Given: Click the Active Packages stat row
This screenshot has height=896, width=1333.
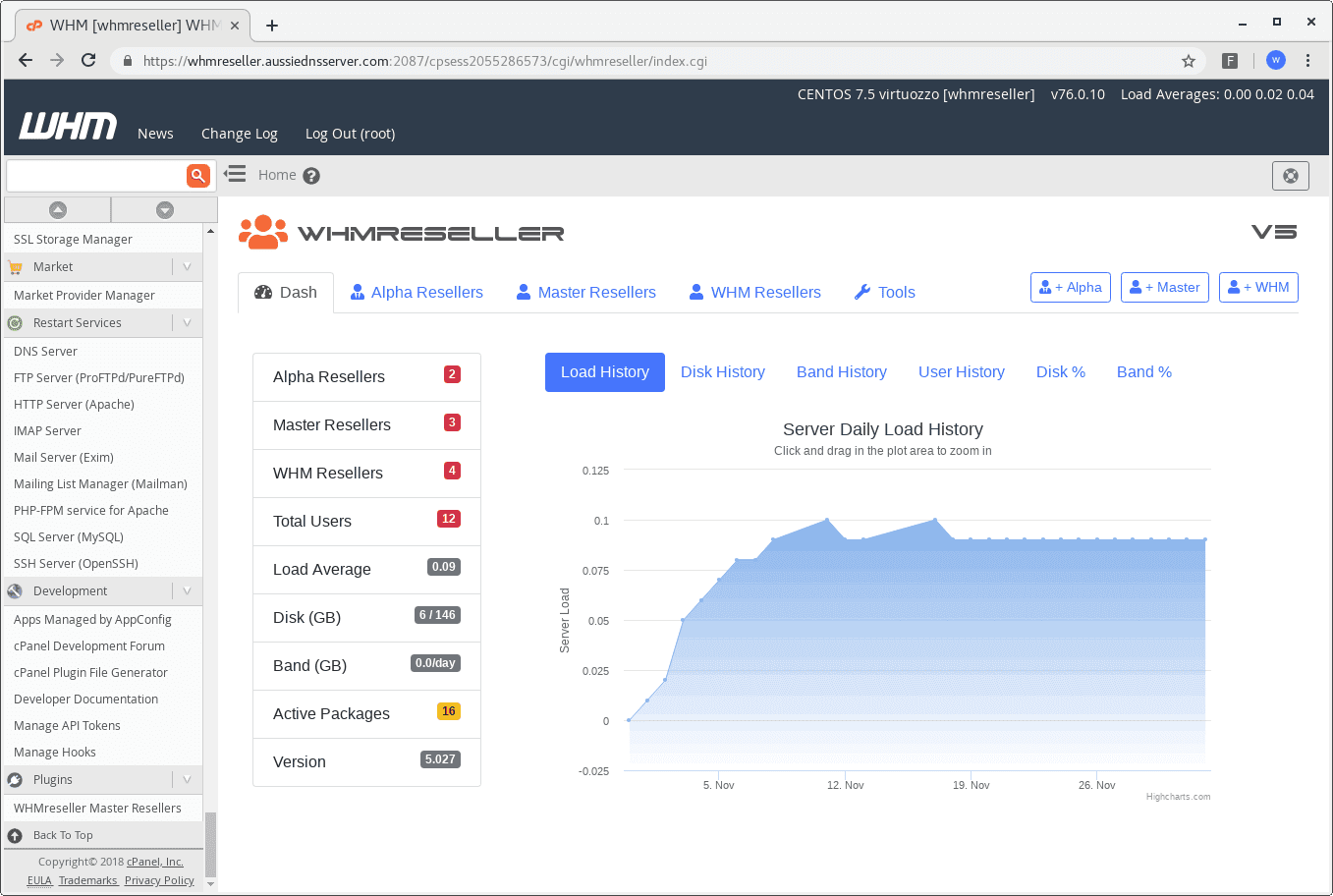Looking at the screenshot, I should 366,714.
